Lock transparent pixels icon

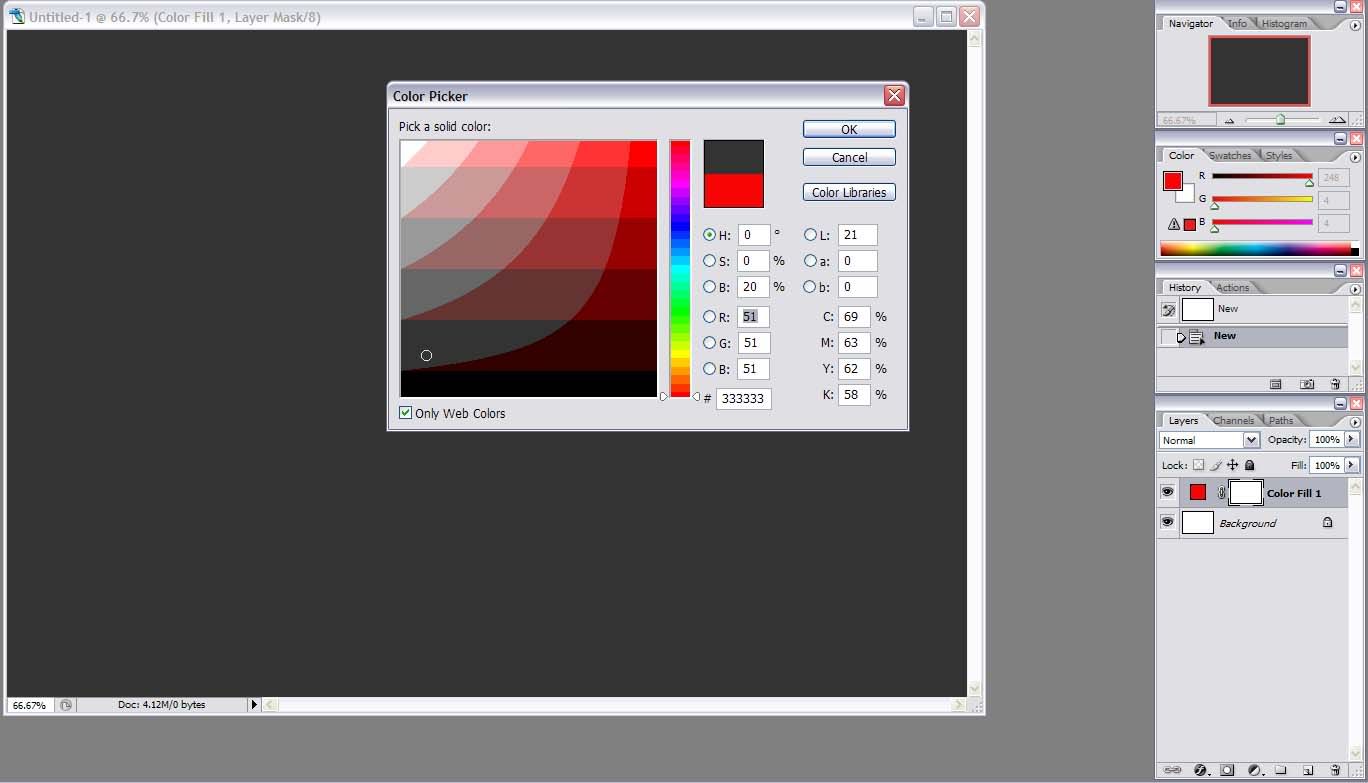(1199, 465)
